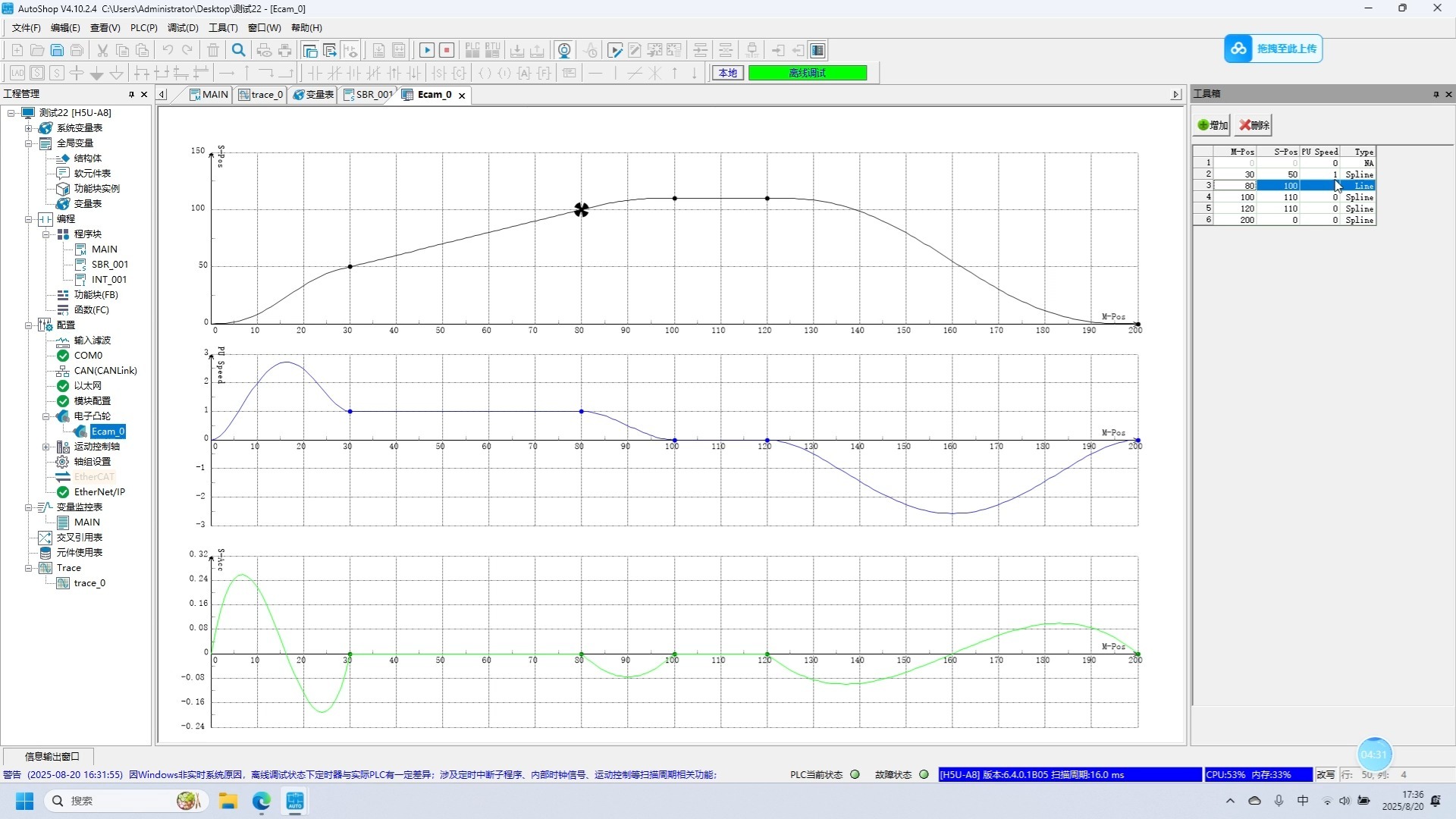
Task: Insert a normally open contact
Action: point(315,73)
